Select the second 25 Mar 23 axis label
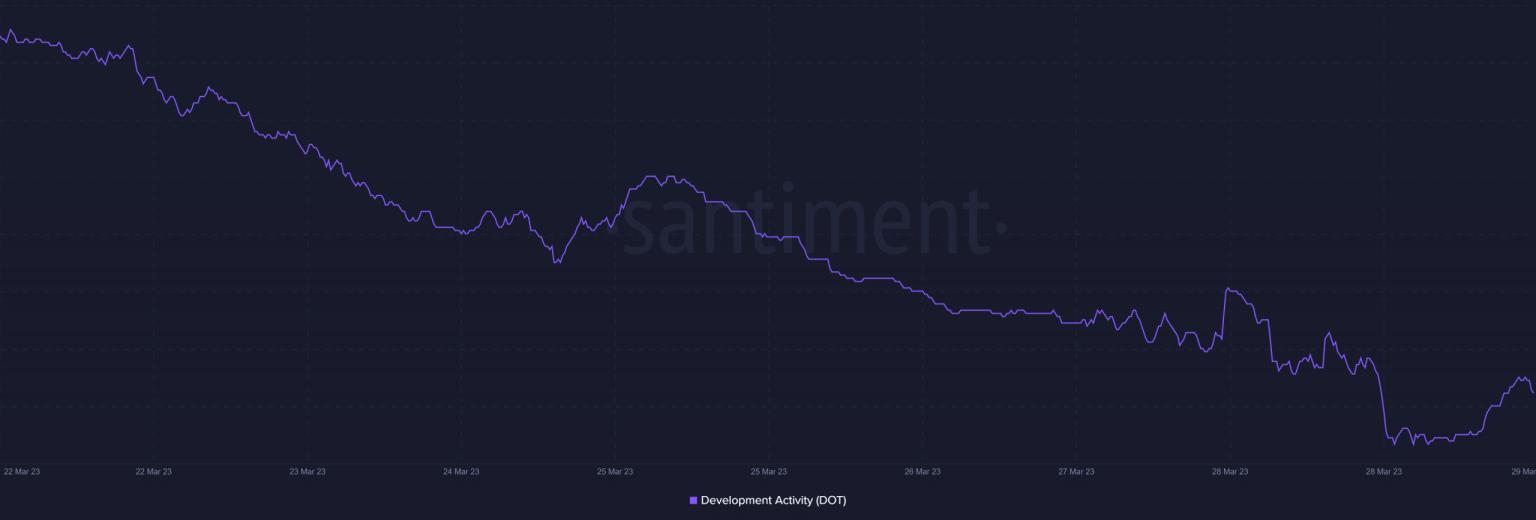 (768, 471)
